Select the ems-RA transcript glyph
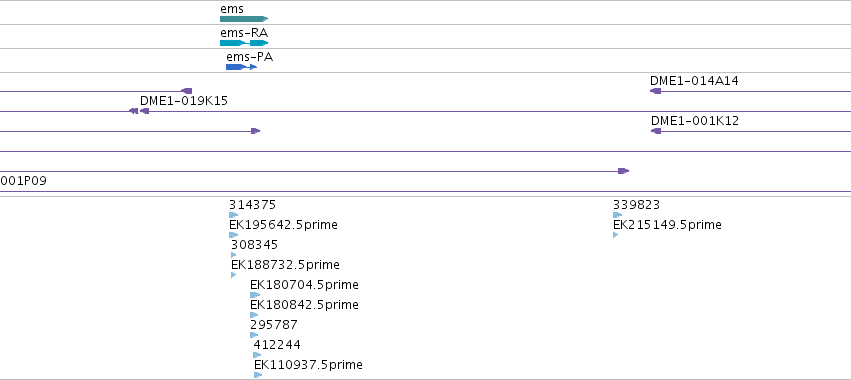851x380 pixels. pos(244,43)
